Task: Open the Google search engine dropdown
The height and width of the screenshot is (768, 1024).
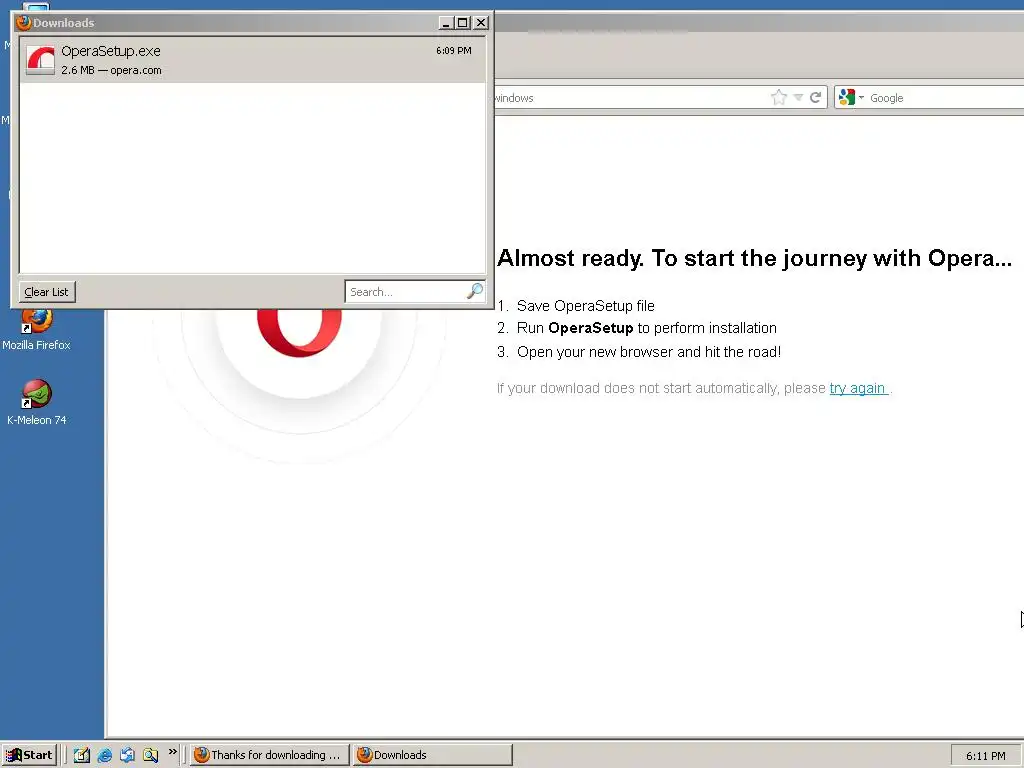Action: pos(852,98)
